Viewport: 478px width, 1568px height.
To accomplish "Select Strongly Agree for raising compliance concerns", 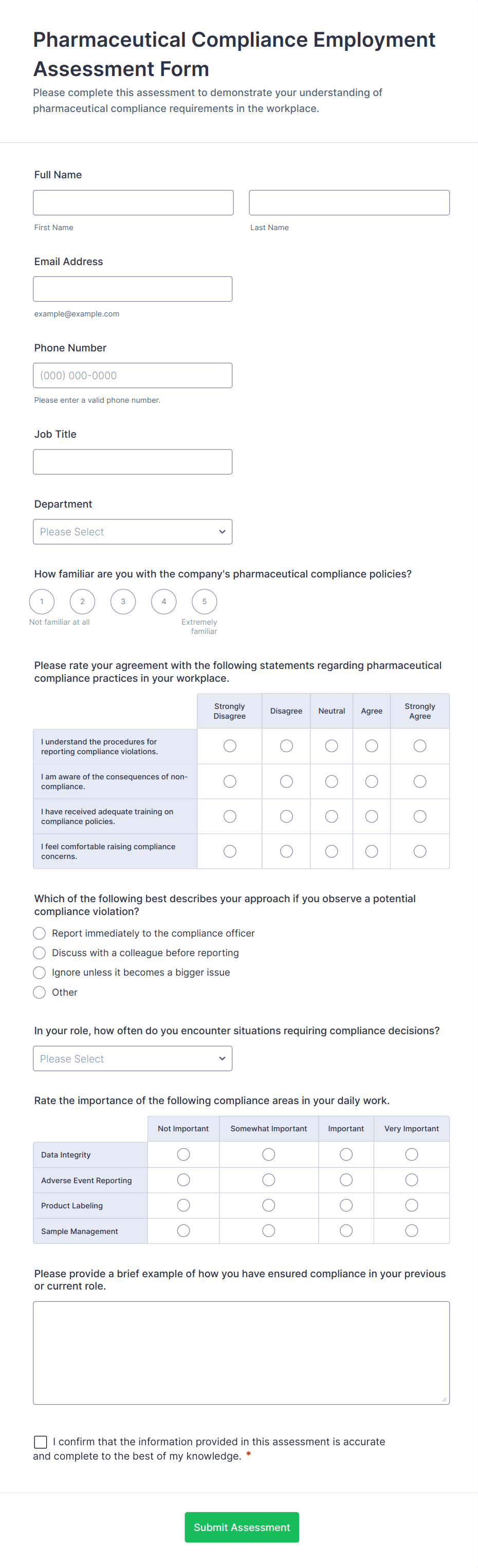I will [419, 851].
